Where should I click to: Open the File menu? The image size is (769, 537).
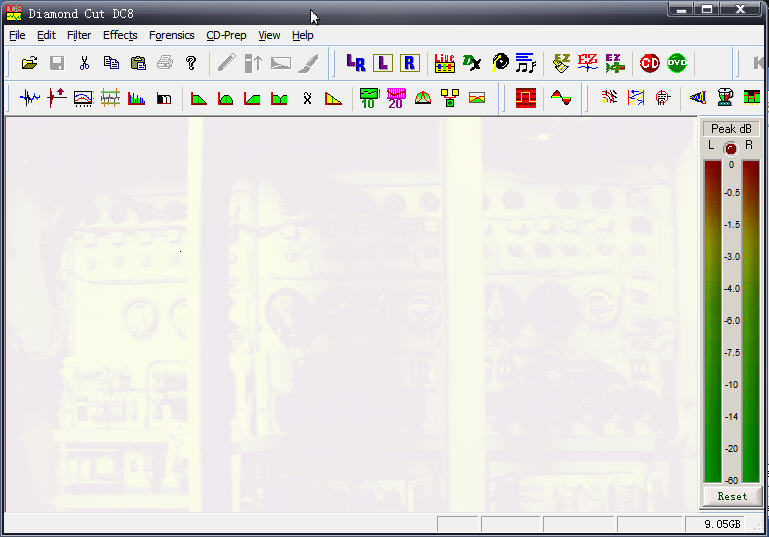tap(17, 35)
